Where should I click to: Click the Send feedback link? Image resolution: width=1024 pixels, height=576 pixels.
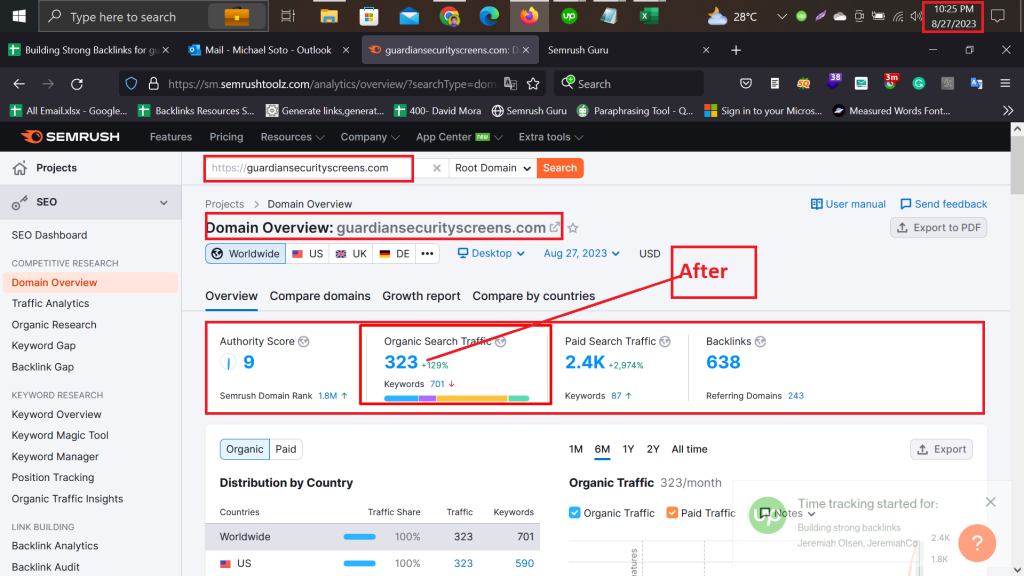tap(944, 204)
